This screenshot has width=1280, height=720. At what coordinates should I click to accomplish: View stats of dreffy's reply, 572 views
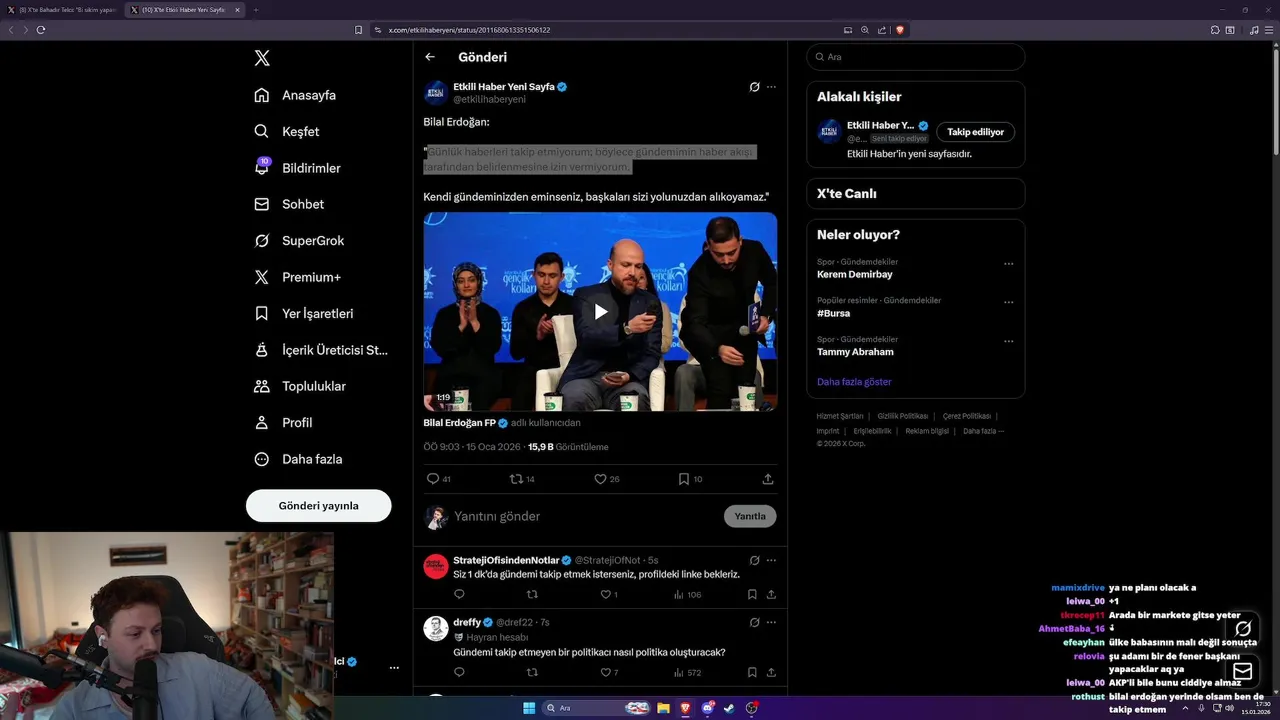[687, 672]
